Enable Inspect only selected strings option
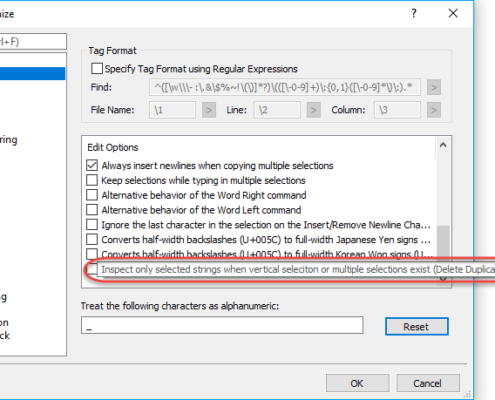The height and width of the screenshot is (400, 495). pos(92,269)
